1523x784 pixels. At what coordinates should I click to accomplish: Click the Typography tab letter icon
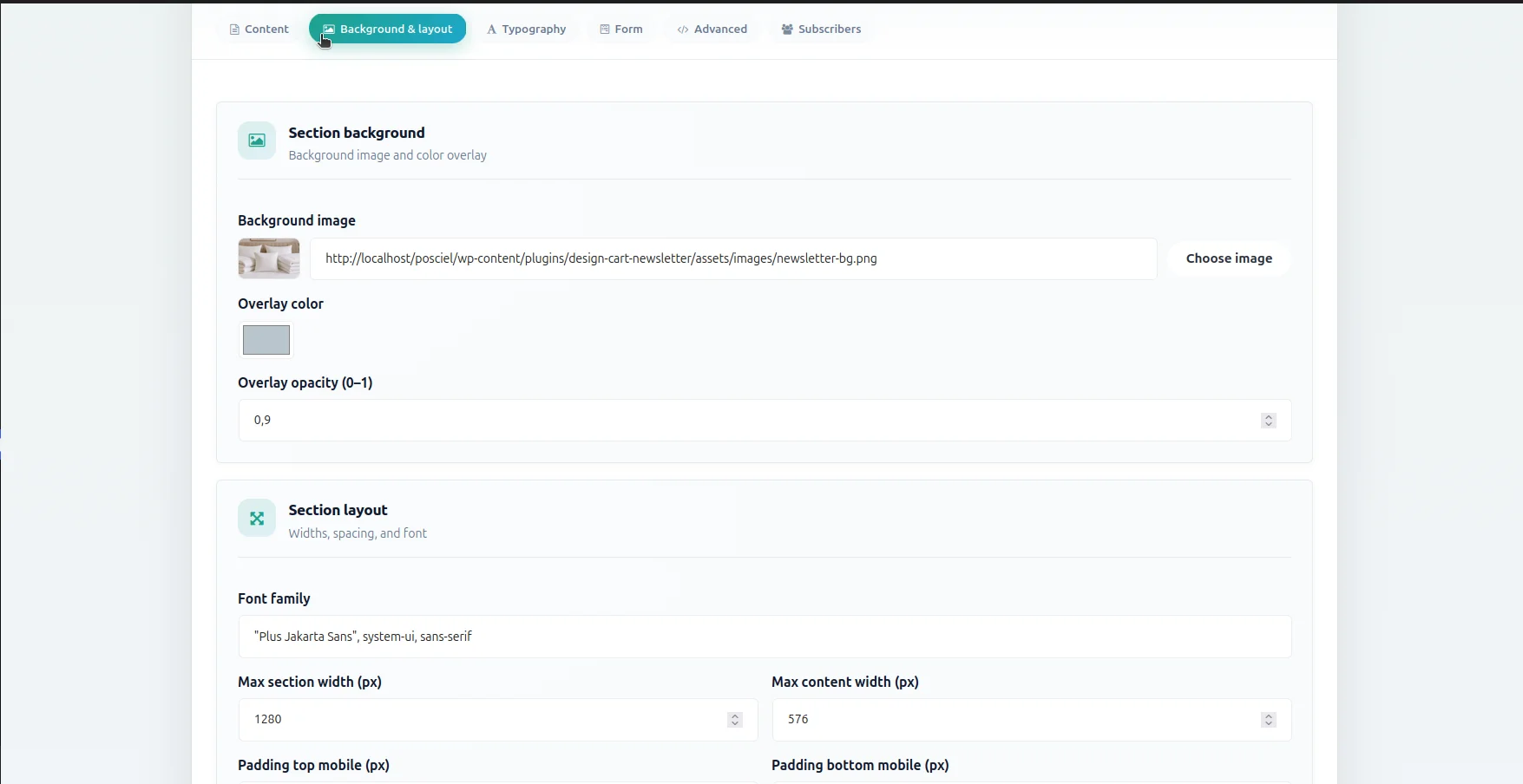(x=492, y=29)
